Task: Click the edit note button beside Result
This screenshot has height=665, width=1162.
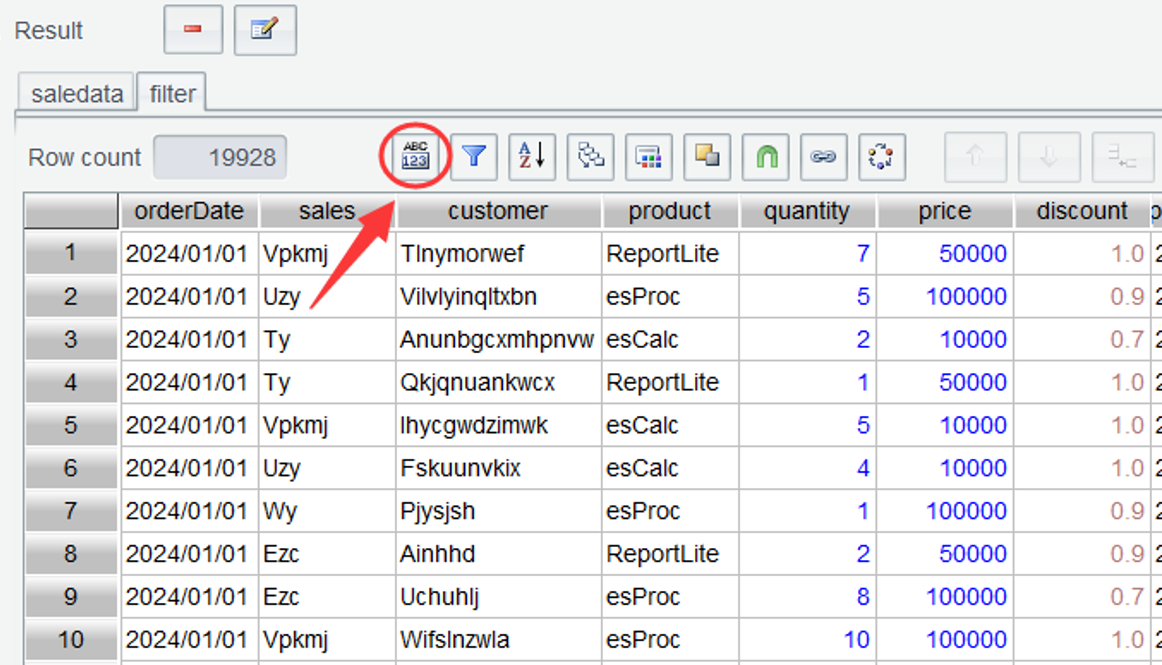Action: (265, 30)
